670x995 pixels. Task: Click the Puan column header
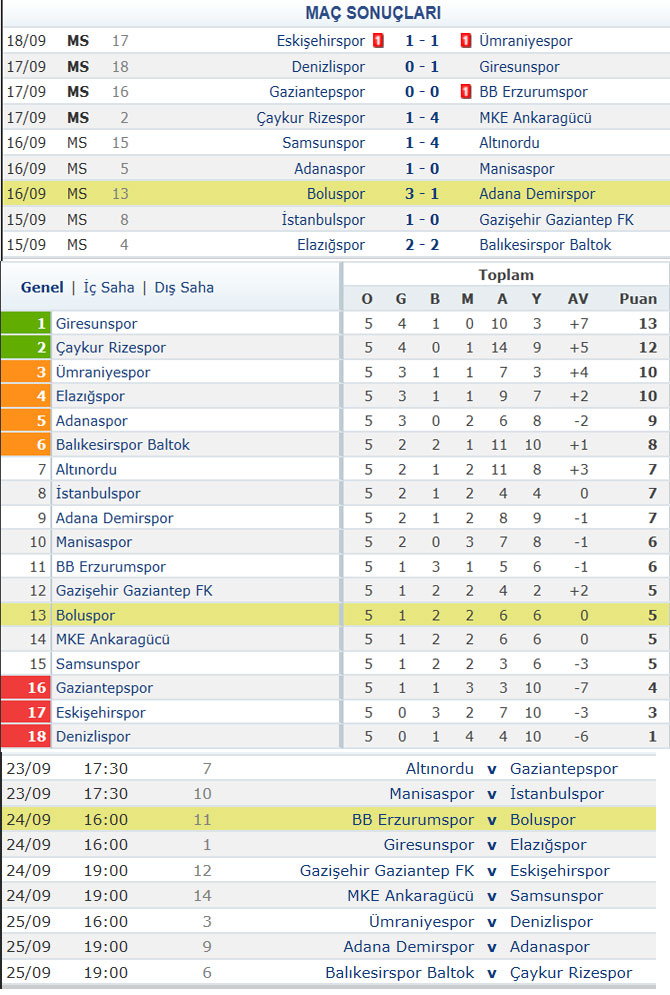638,299
